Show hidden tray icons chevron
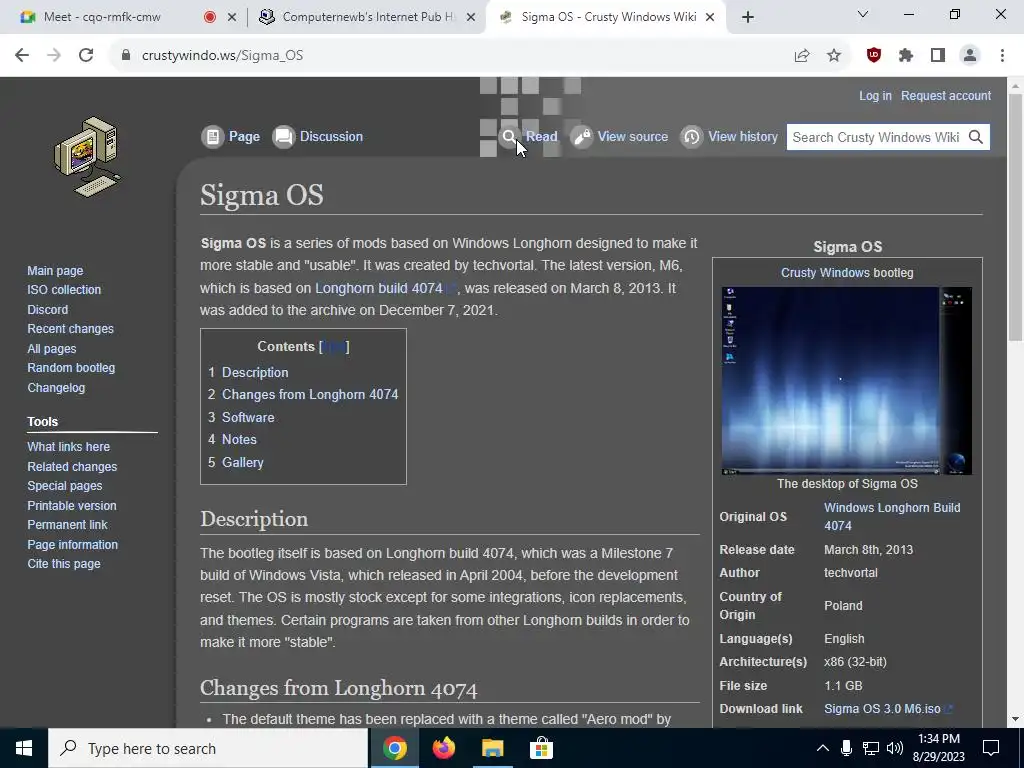Screen dimensions: 1024x768 (x=823, y=748)
